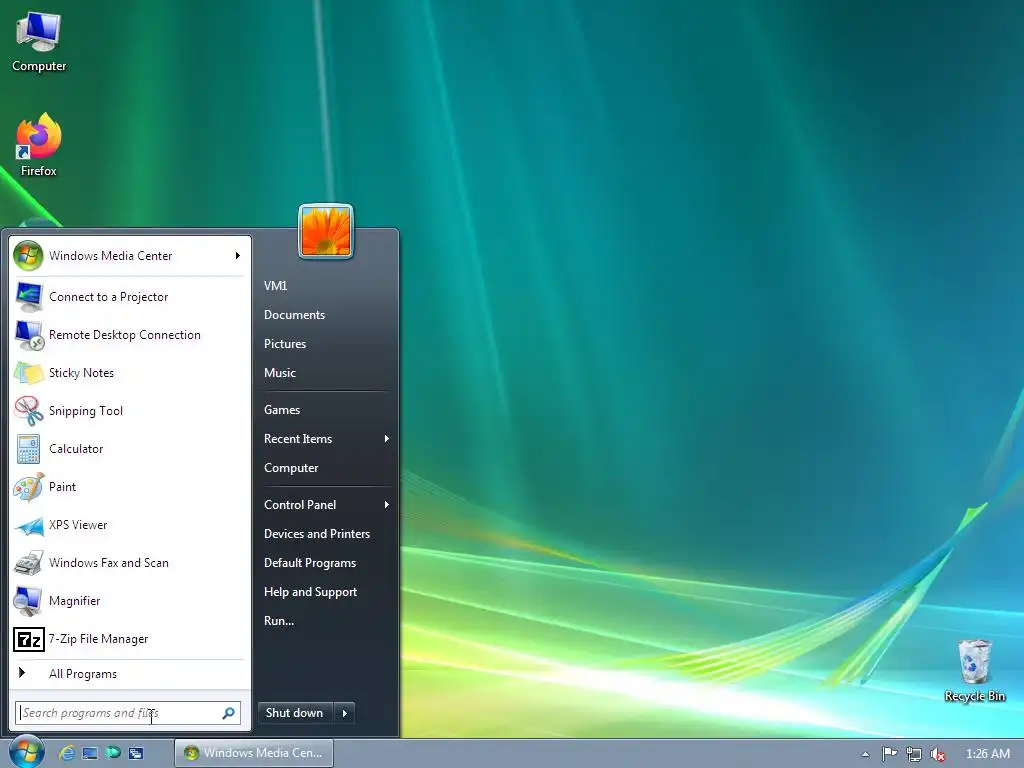1024x768 pixels.
Task: Click the 1:26 AM taskbar clock
Action: [x=987, y=754]
